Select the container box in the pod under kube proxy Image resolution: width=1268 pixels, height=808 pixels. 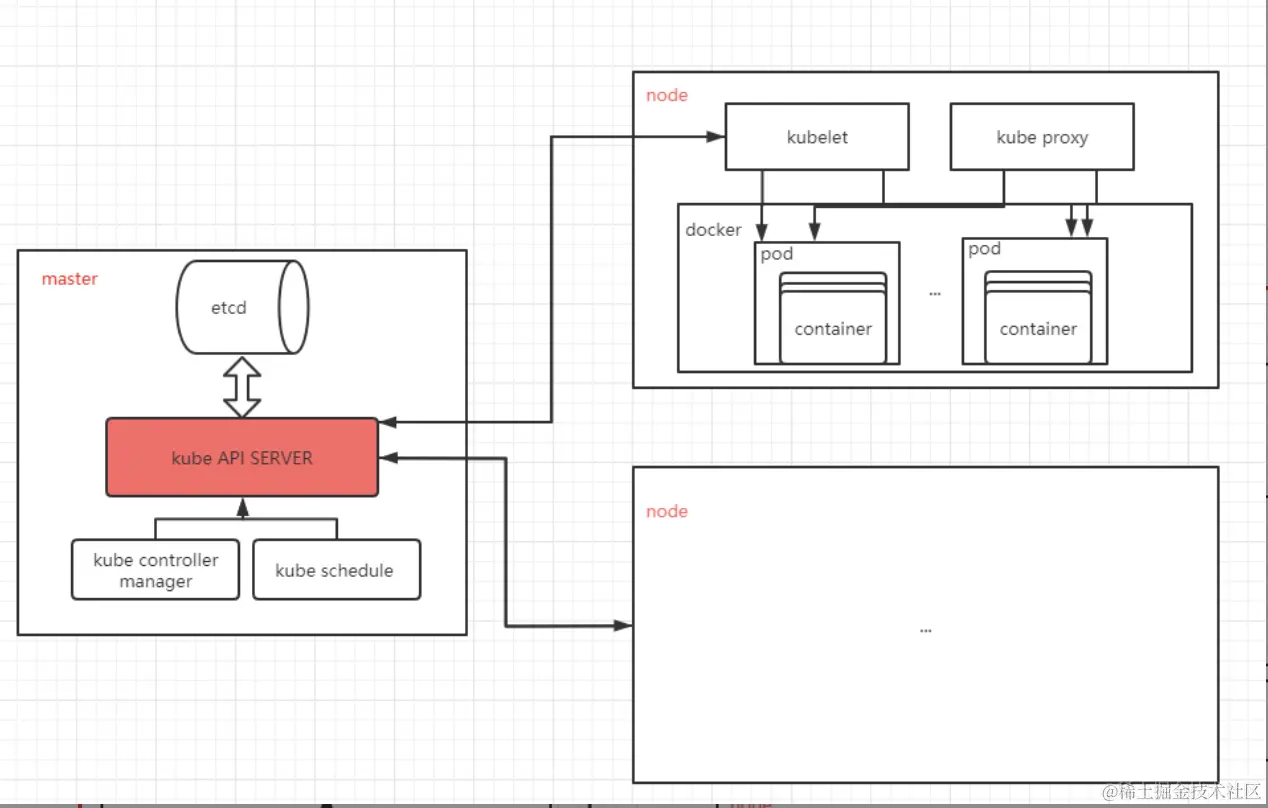coord(1038,328)
